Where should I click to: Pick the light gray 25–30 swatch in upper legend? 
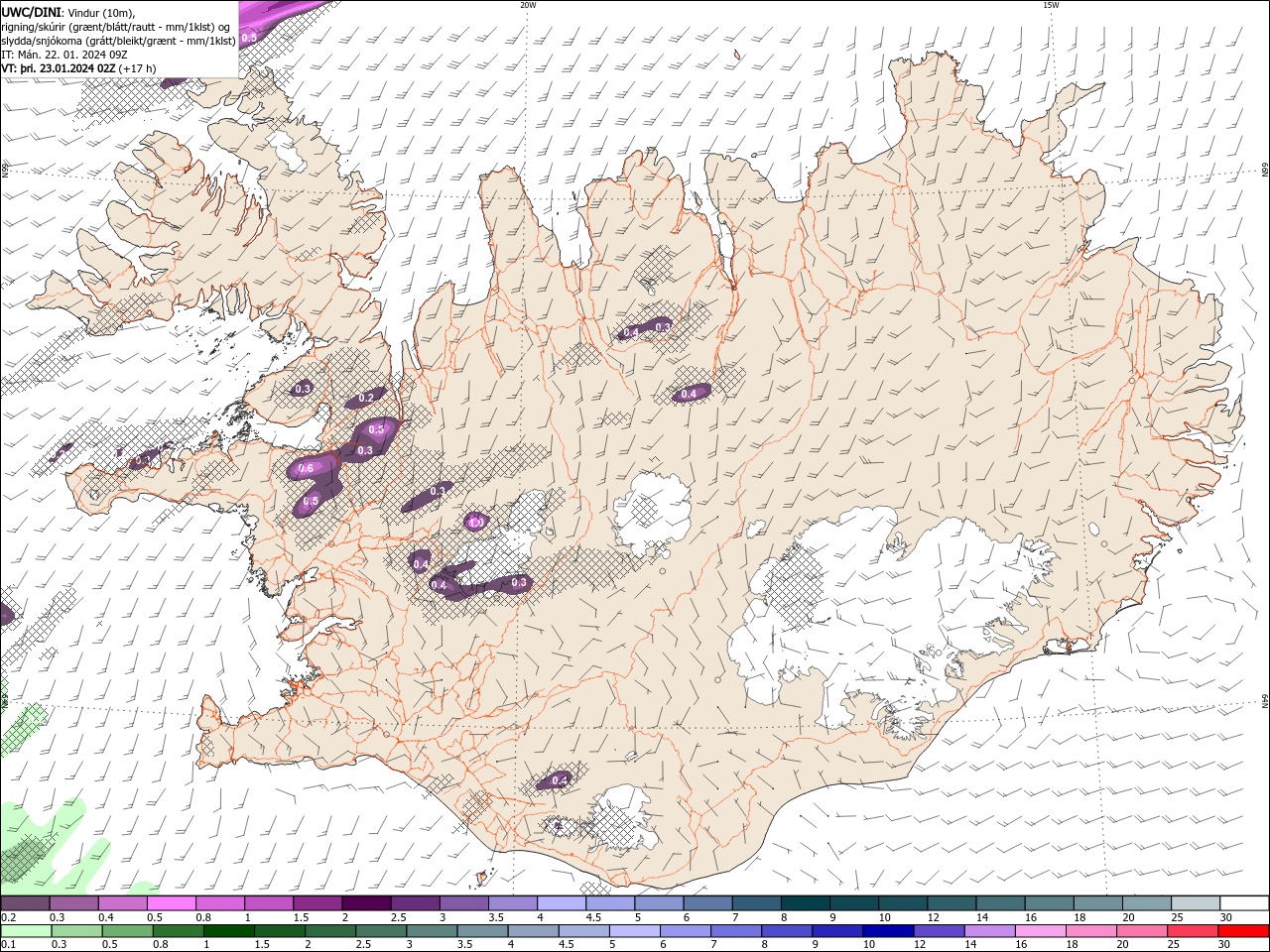click(1195, 903)
